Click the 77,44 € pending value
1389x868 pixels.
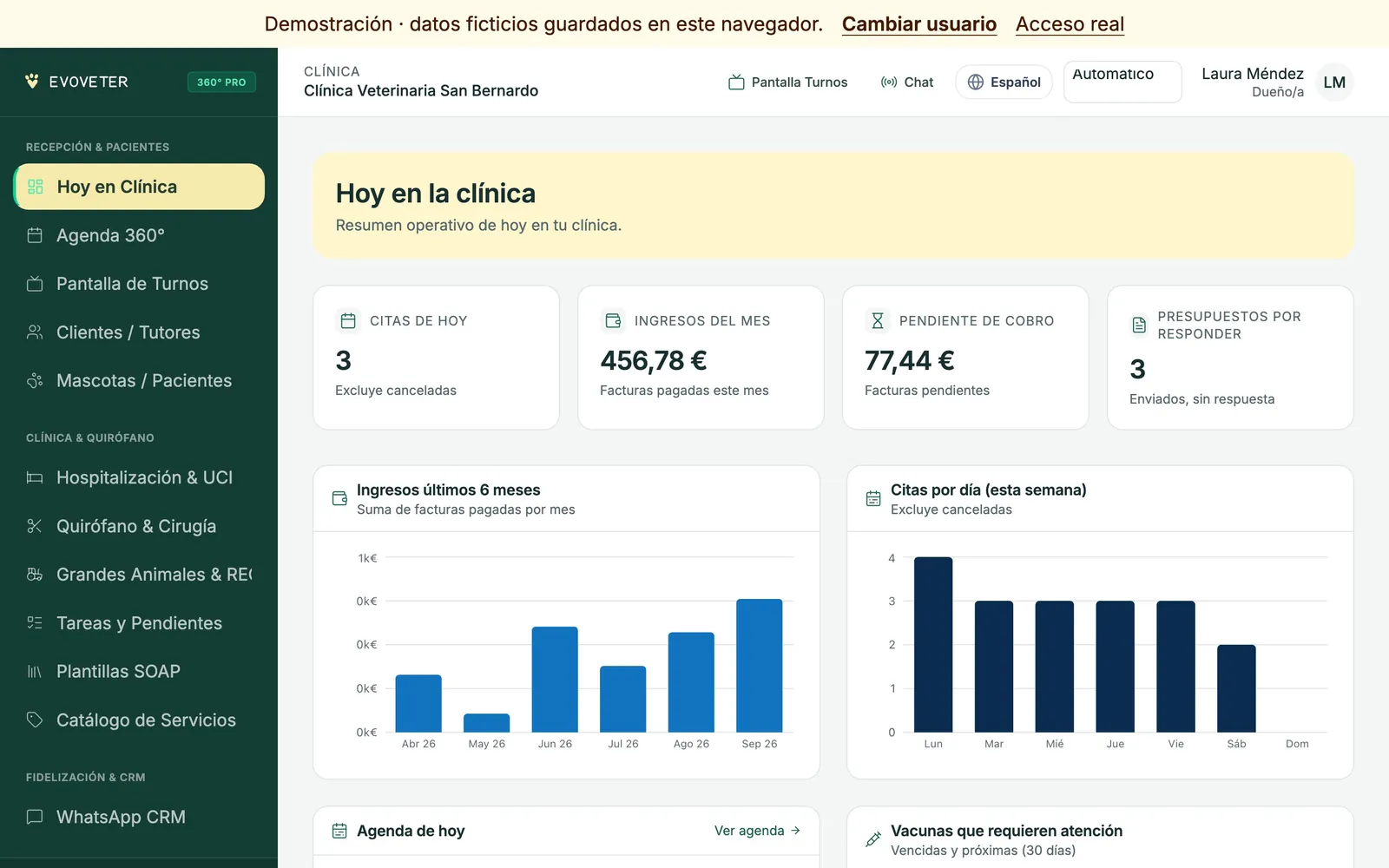(910, 360)
